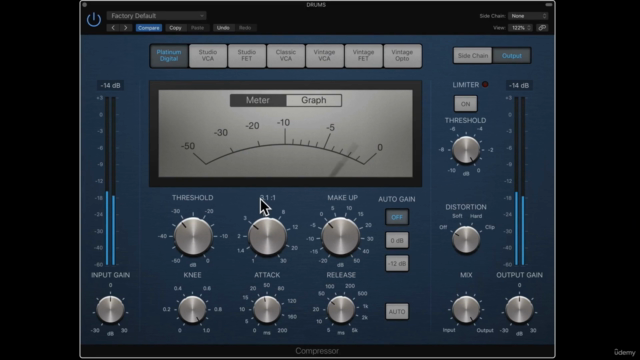Click the Attack knob
The width and height of the screenshot is (640, 360).
click(x=267, y=309)
